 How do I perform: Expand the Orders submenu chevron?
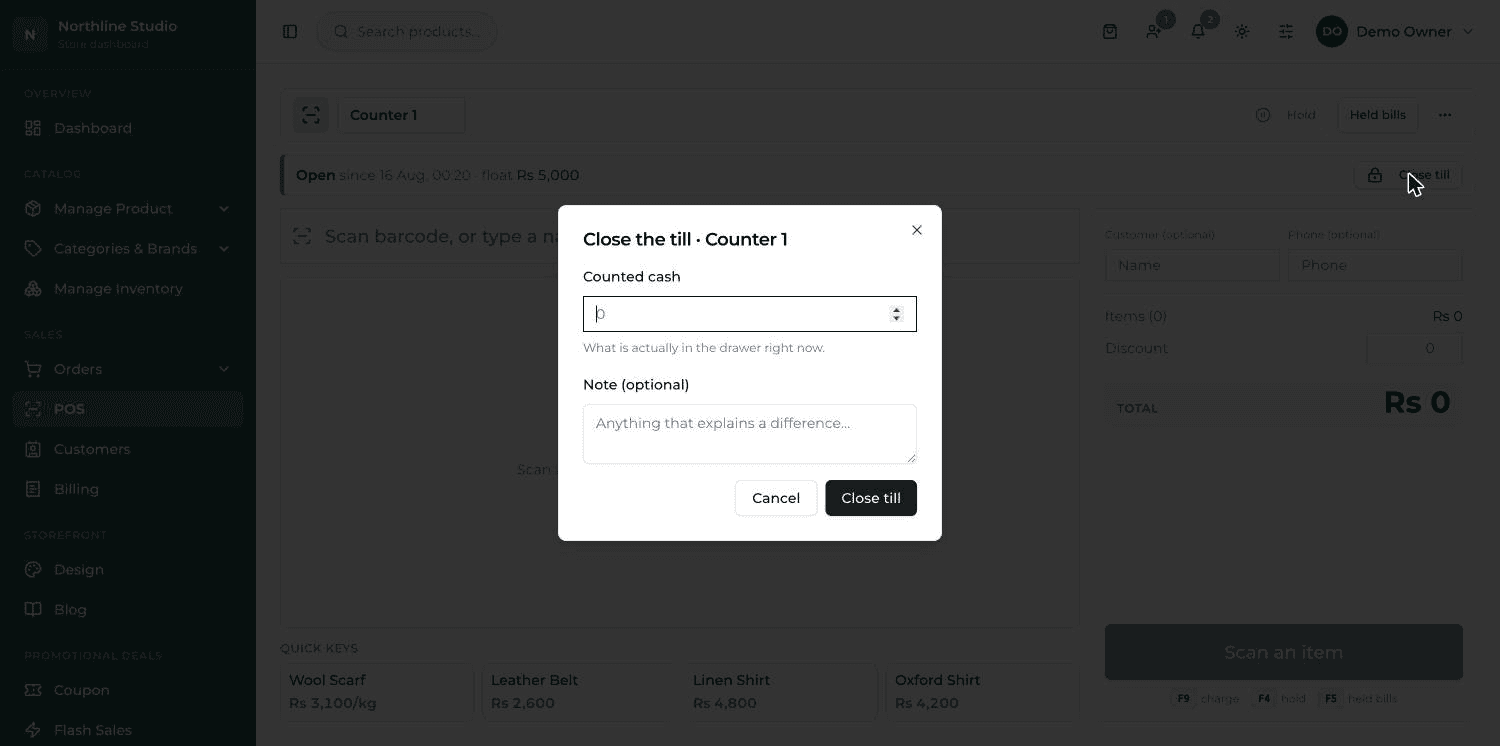coord(224,369)
